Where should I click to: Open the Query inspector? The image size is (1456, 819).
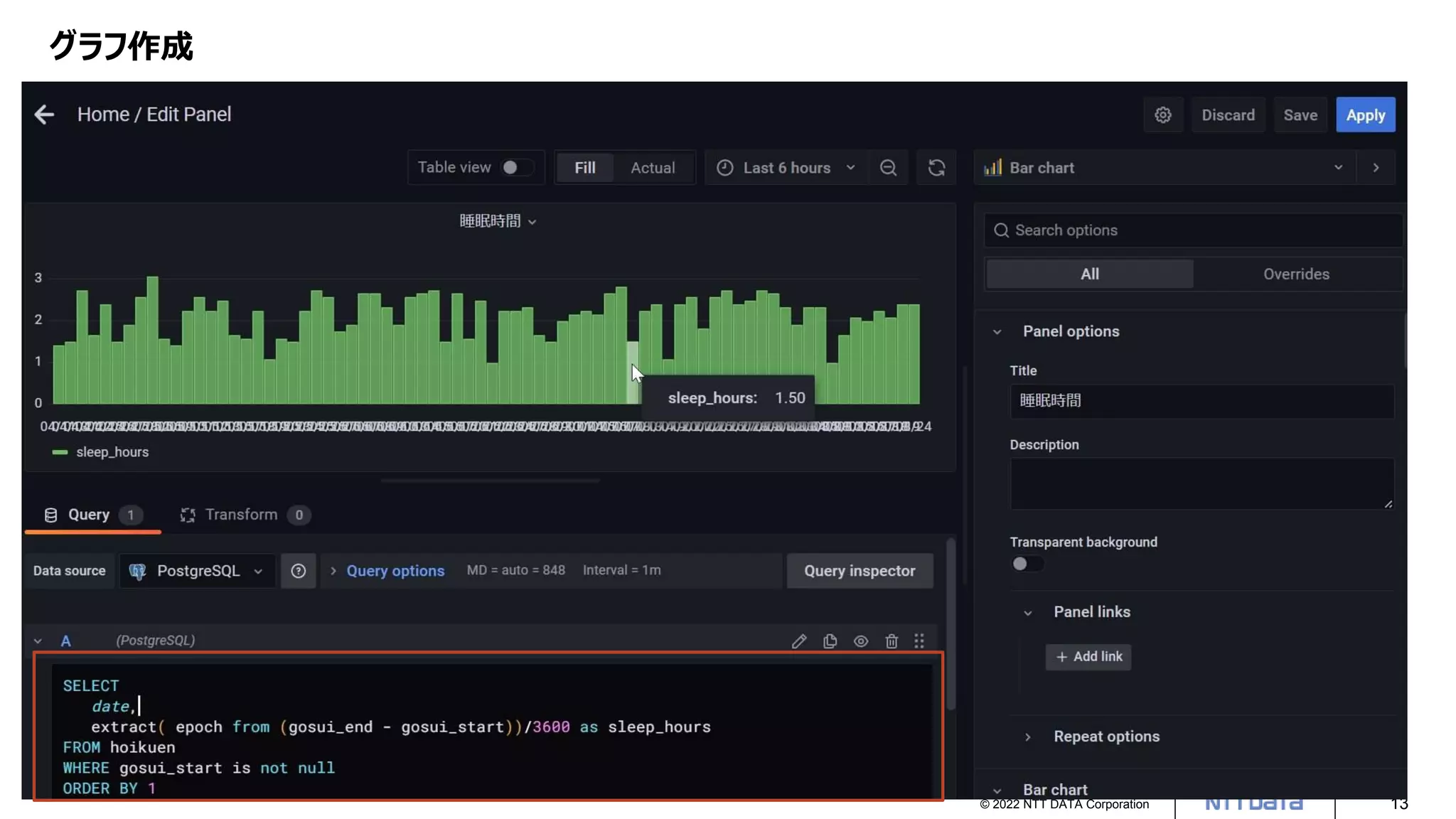click(859, 571)
